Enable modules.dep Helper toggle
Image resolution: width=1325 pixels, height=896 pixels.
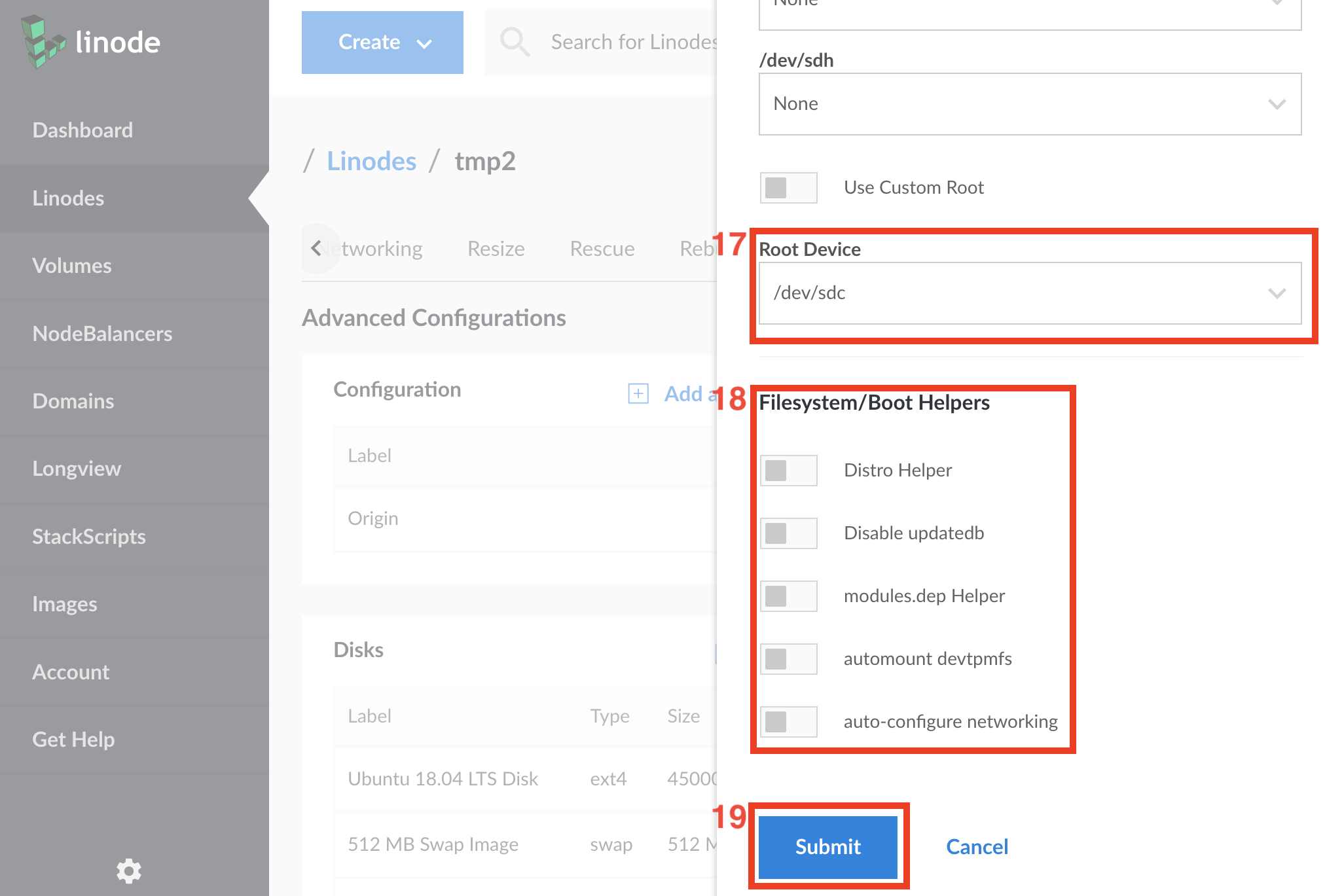[789, 596]
